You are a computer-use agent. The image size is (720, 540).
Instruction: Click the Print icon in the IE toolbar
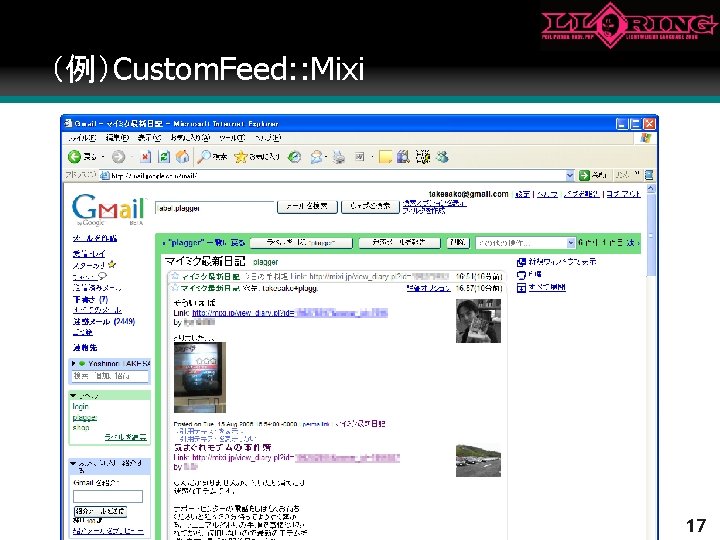[x=339, y=157]
